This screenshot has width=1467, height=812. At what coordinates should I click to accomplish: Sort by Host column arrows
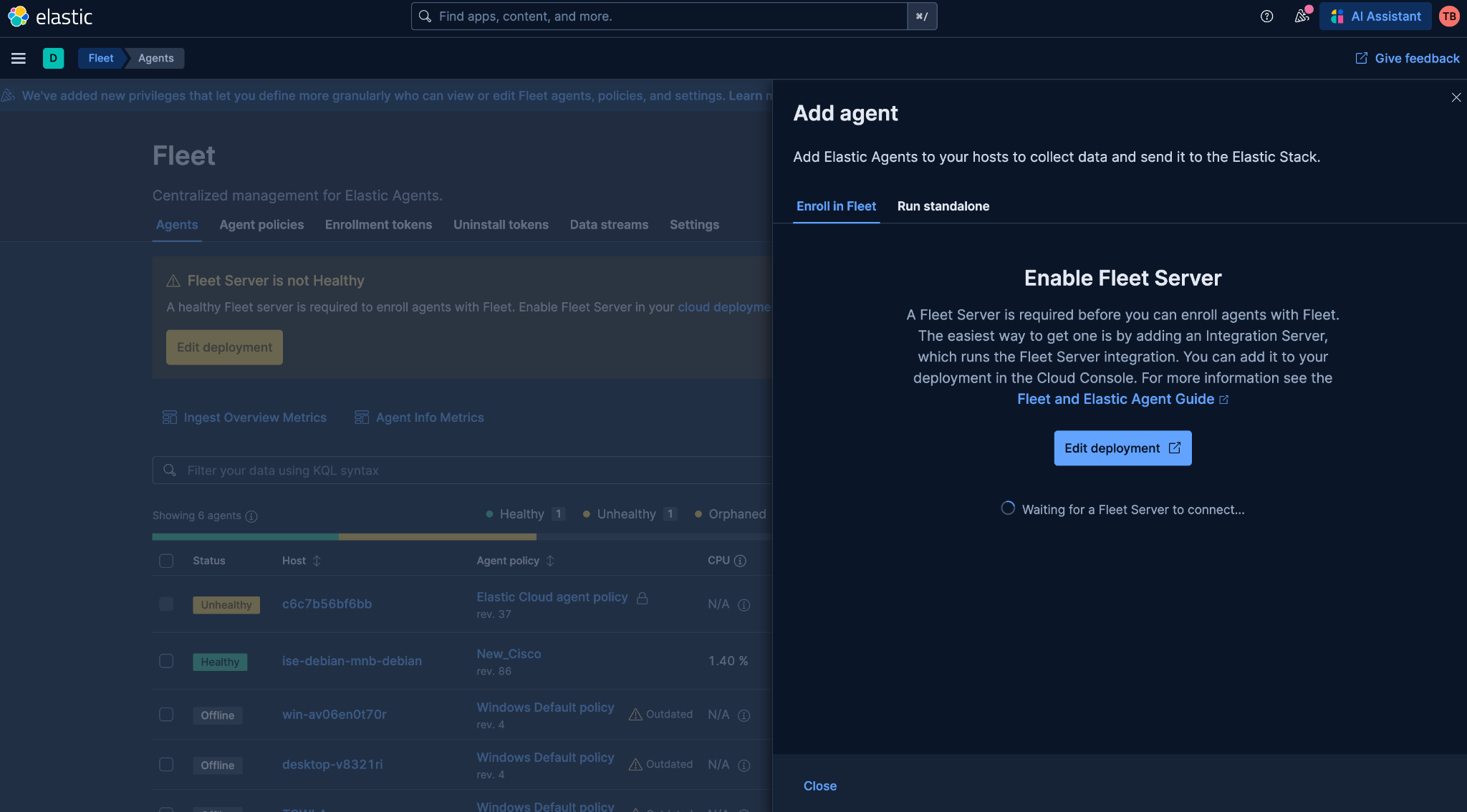[317, 561]
